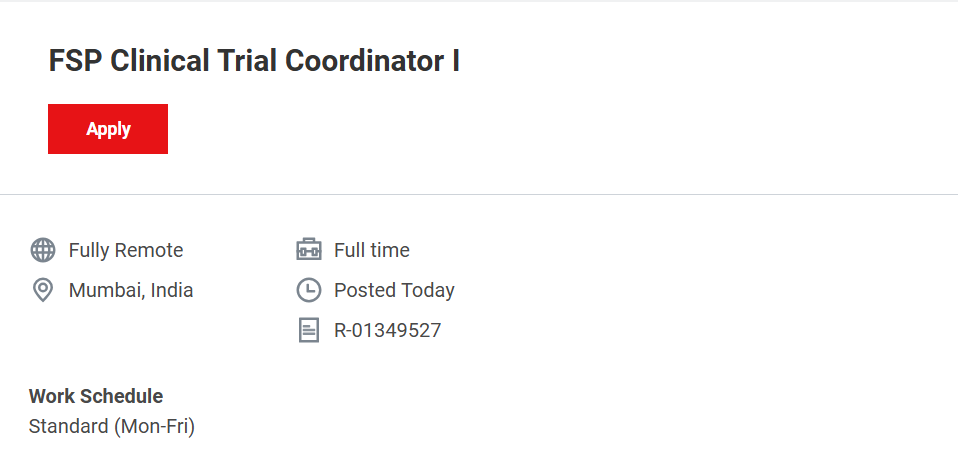Click the red Apply button
The height and width of the screenshot is (475, 958).
point(108,129)
